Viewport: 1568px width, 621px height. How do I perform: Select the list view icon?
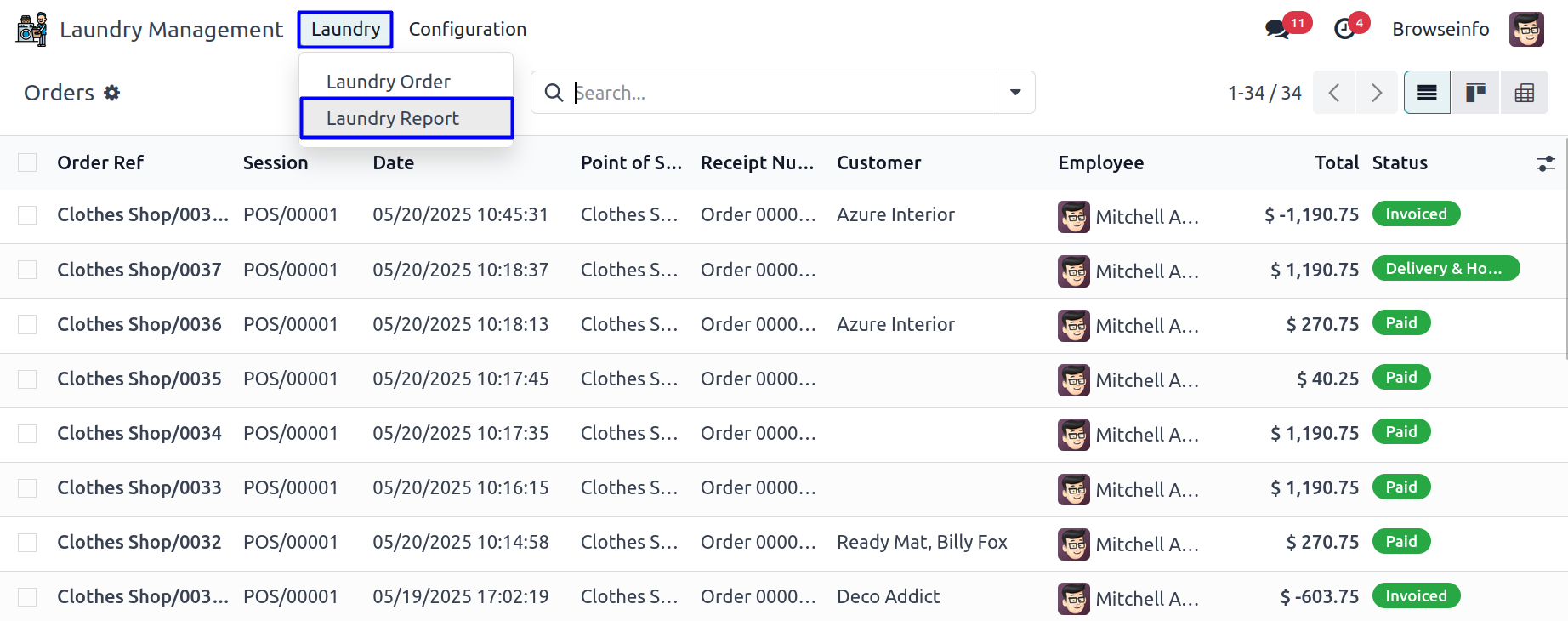coord(1427,93)
